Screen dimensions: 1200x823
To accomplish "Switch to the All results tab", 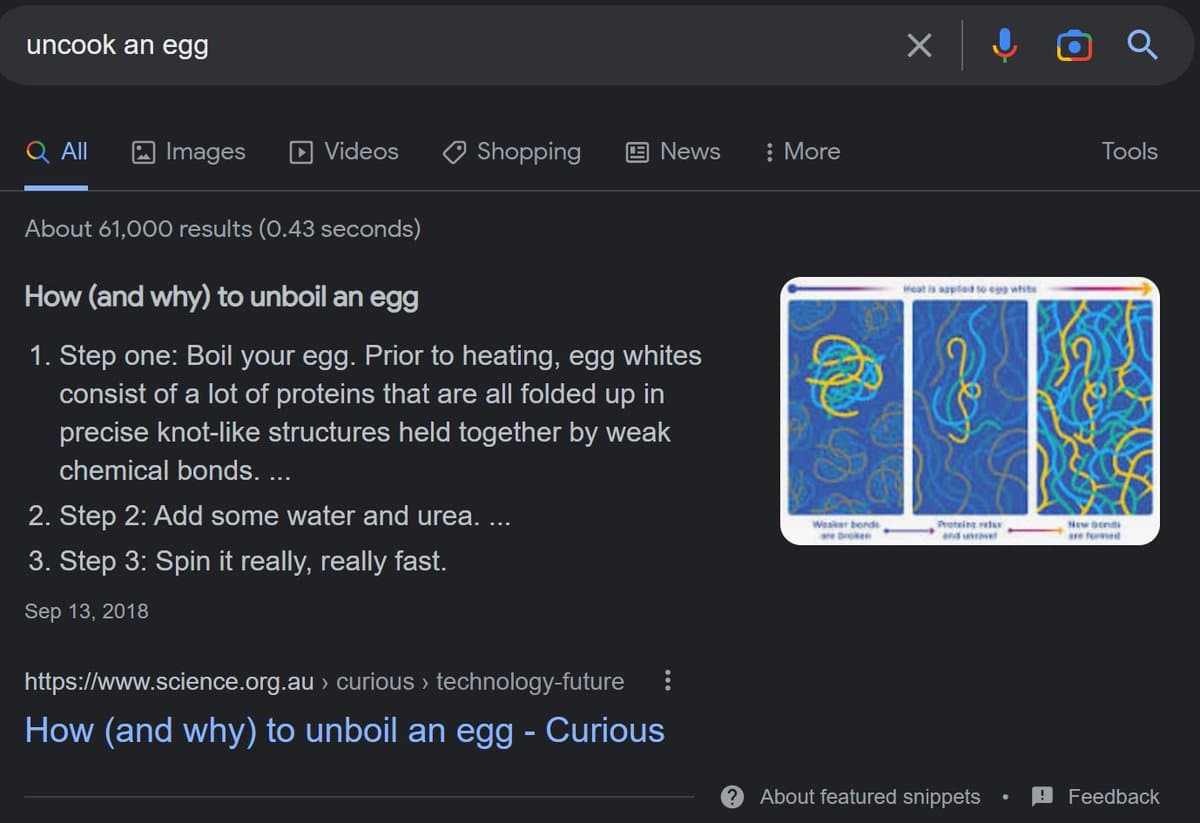I will click(x=57, y=151).
